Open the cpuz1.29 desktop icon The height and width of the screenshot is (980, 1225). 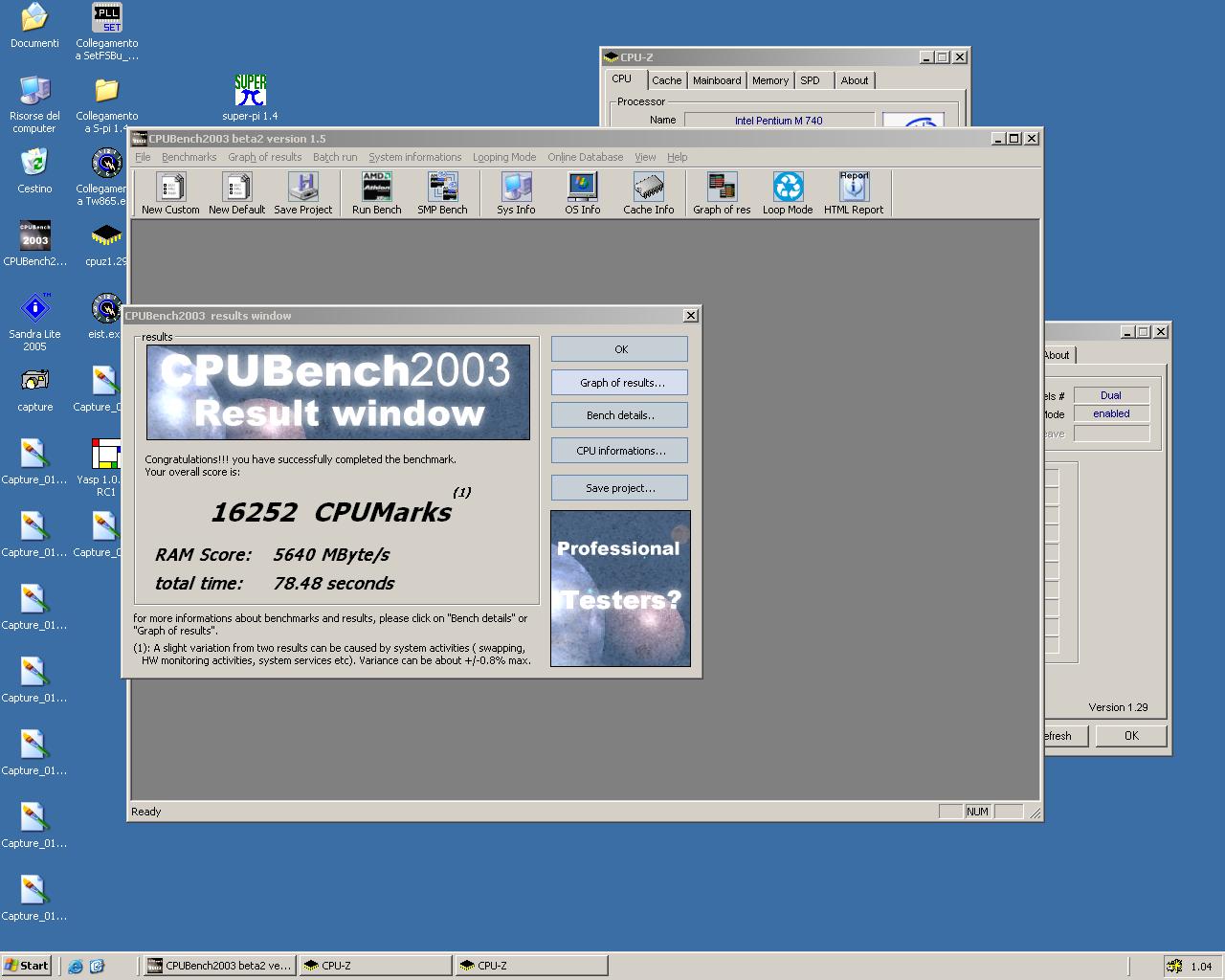tap(106, 244)
